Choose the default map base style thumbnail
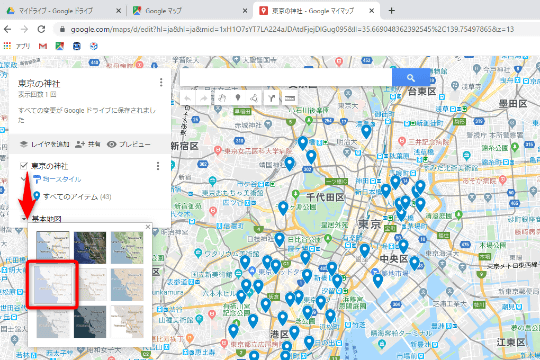This screenshot has height=360, width=540. [53, 247]
